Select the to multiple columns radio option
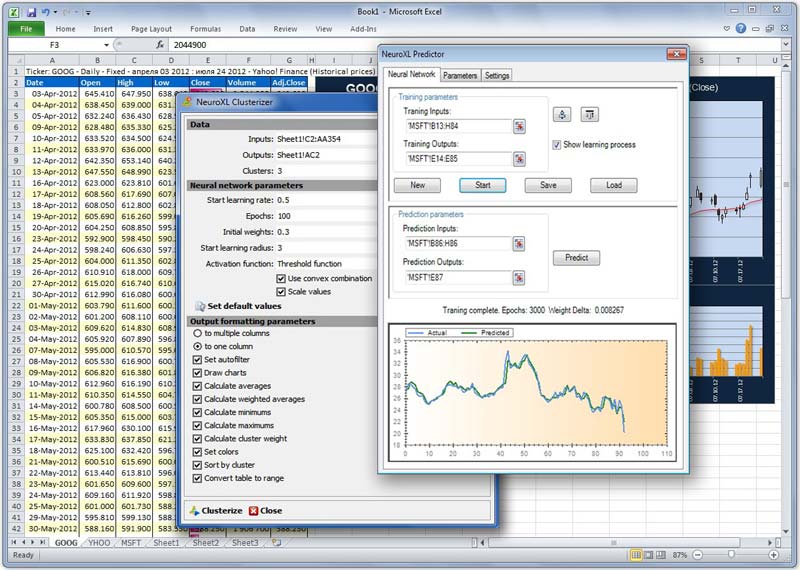Image resolution: width=800 pixels, height=570 pixels. click(197, 333)
